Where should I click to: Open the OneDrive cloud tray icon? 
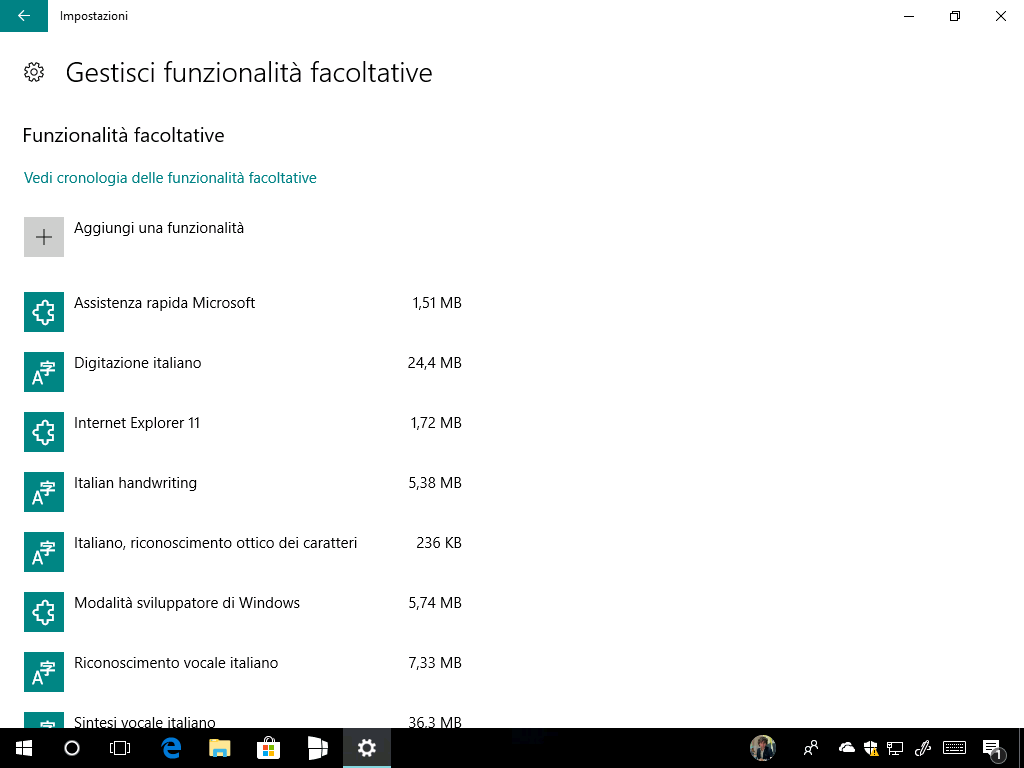(x=847, y=748)
